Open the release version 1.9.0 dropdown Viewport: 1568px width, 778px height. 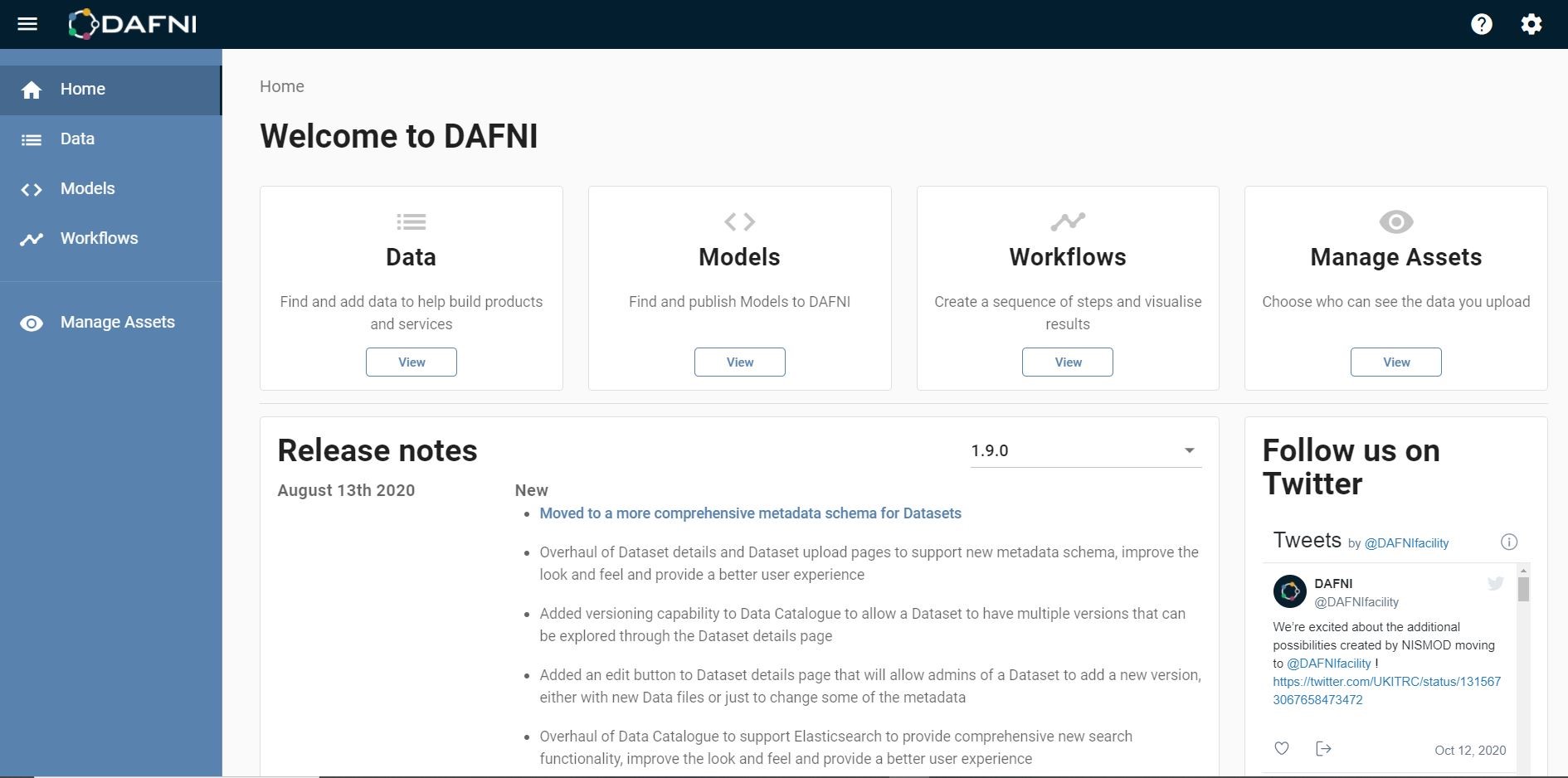[1086, 450]
